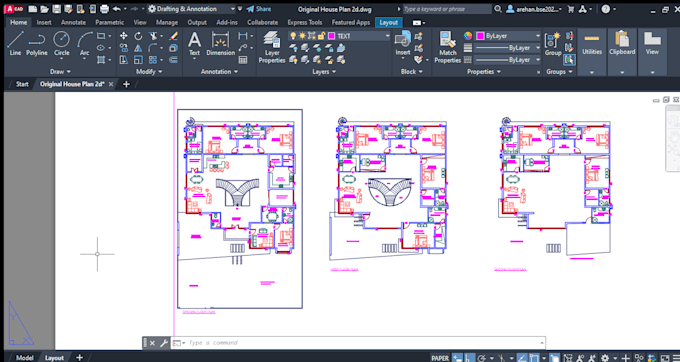680x362 pixels.
Task: Toggle PAPER space button in status bar
Action: pos(440,358)
